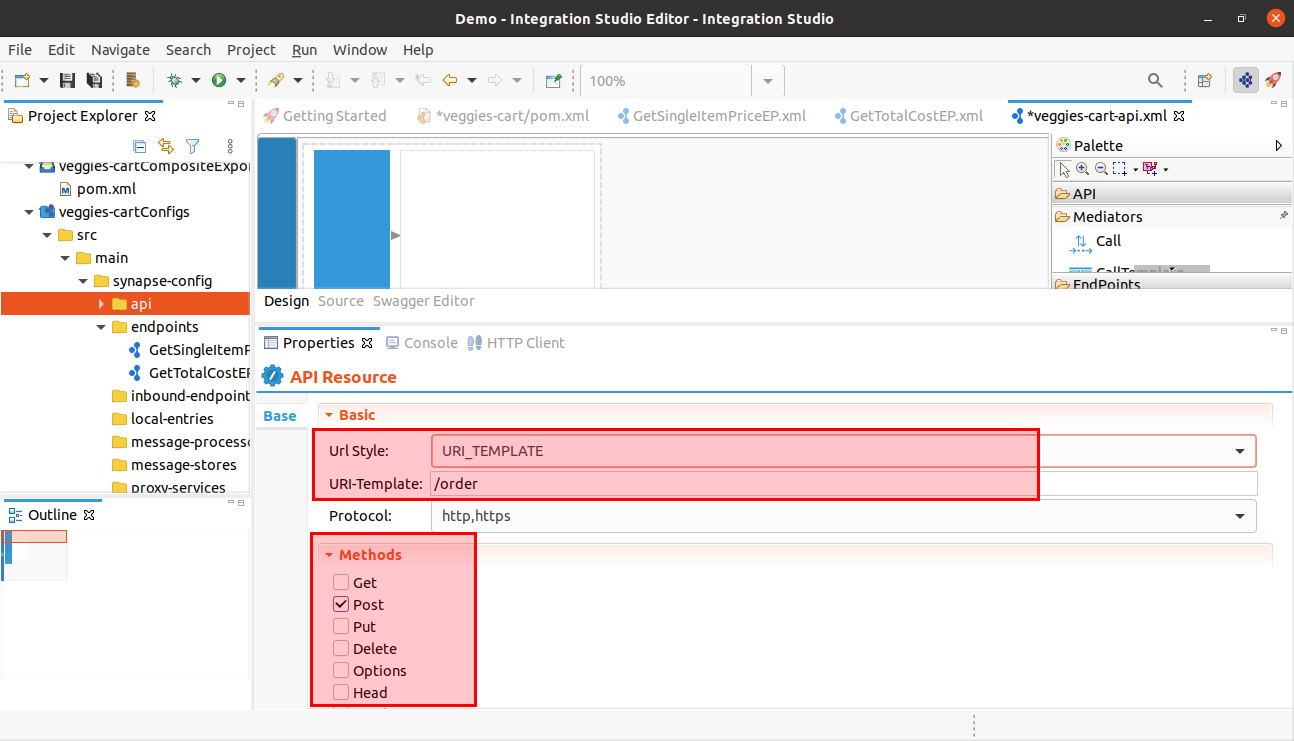Viewport: 1294px width, 741px height.
Task: Check the Get method checkbox
Action: (x=341, y=582)
